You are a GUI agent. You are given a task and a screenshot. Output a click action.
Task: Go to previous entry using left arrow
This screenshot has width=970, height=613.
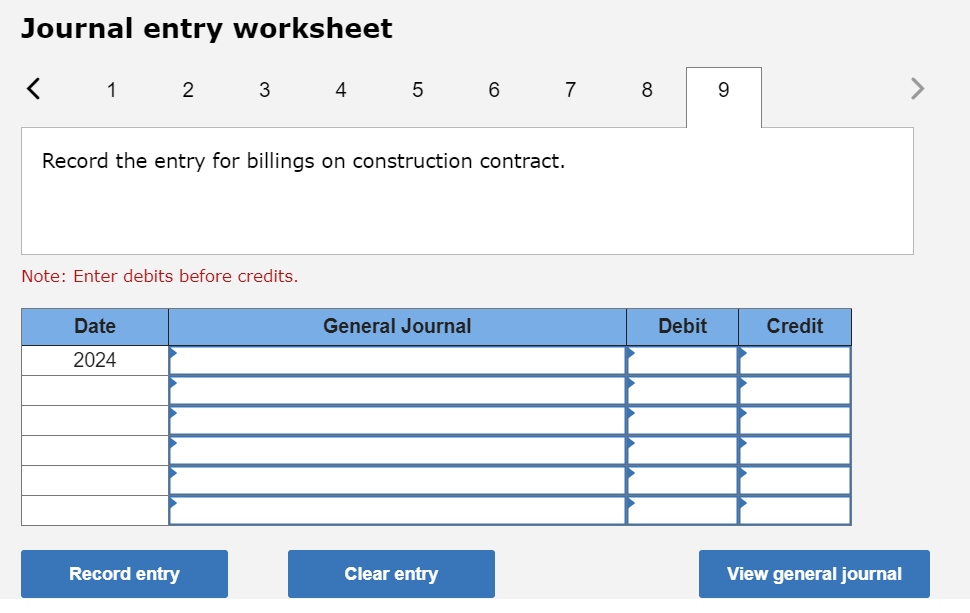[x=33, y=88]
